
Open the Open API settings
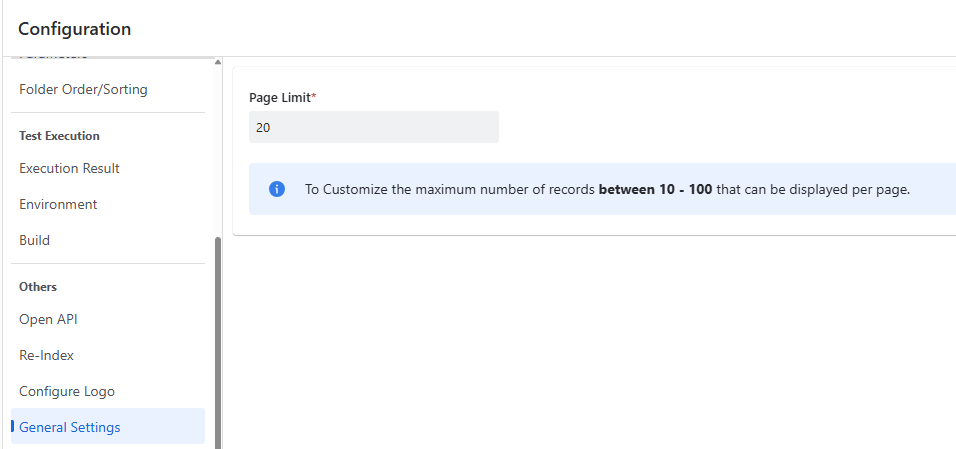point(48,319)
